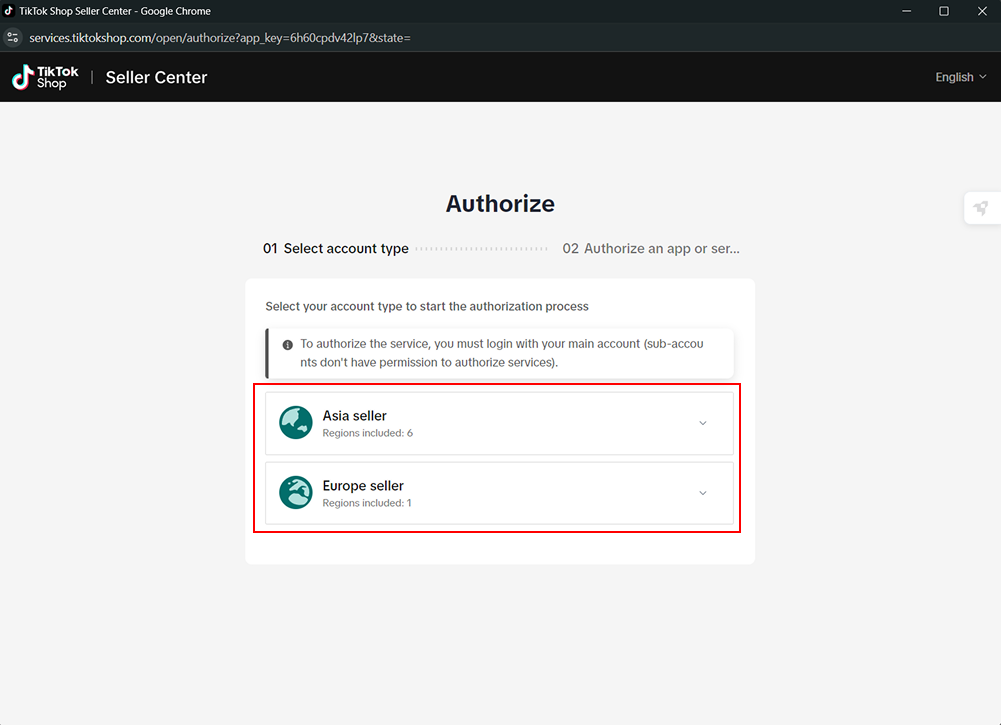The image size is (1001, 725).
Task: Click the URL in the address bar
Action: pos(220,38)
